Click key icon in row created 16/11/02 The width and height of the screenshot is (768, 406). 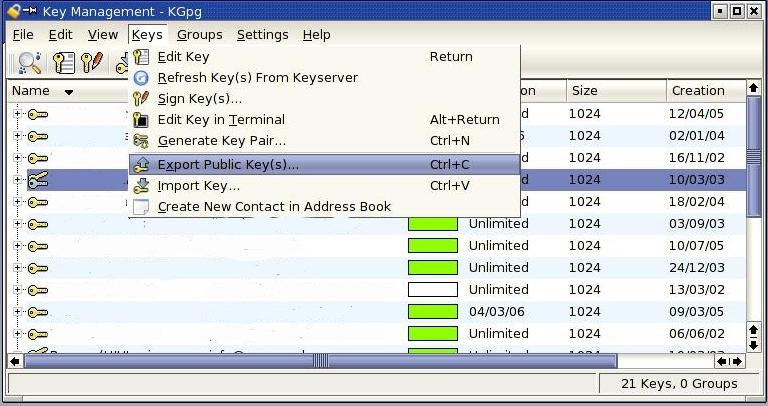[x=38, y=158]
